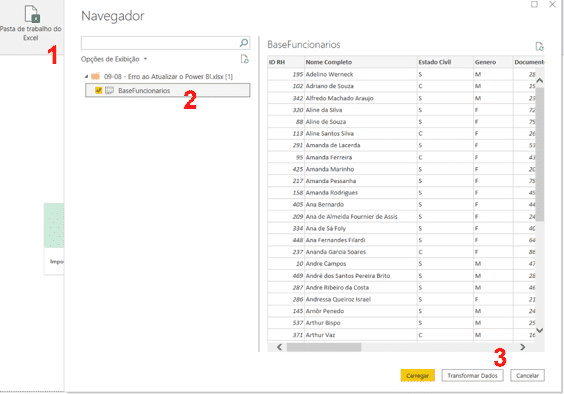Click the horizontal scrollbar thumb in preview
The width and height of the screenshot is (564, 394).
pos(324,347)
